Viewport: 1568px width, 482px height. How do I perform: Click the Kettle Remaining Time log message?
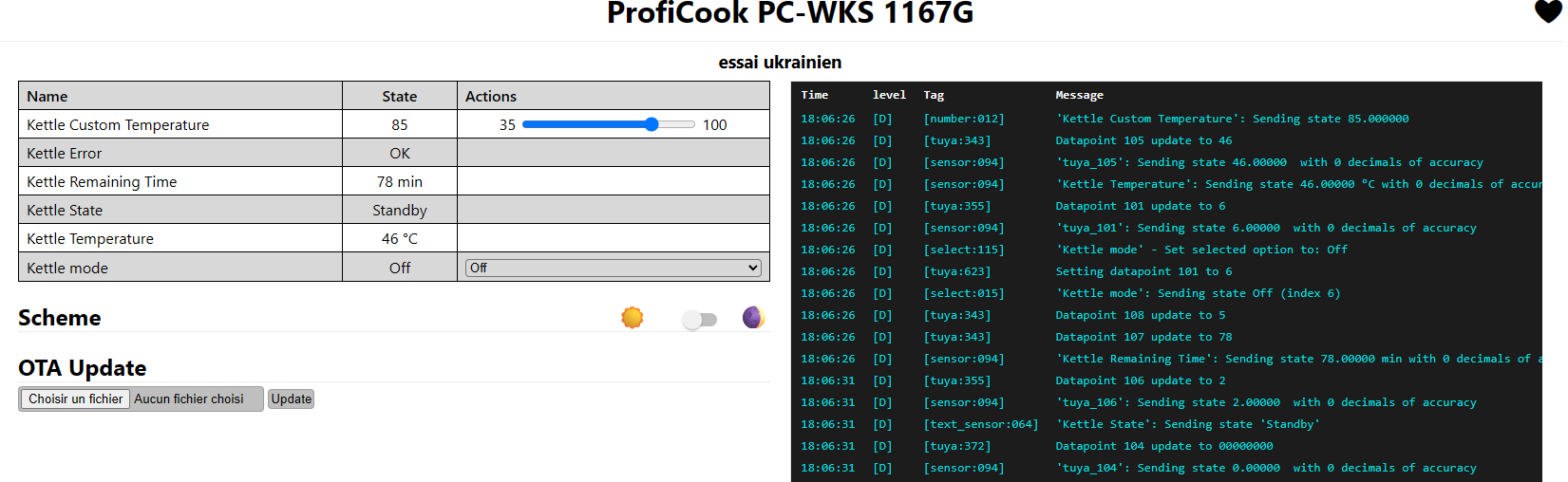coord(1298,359)
